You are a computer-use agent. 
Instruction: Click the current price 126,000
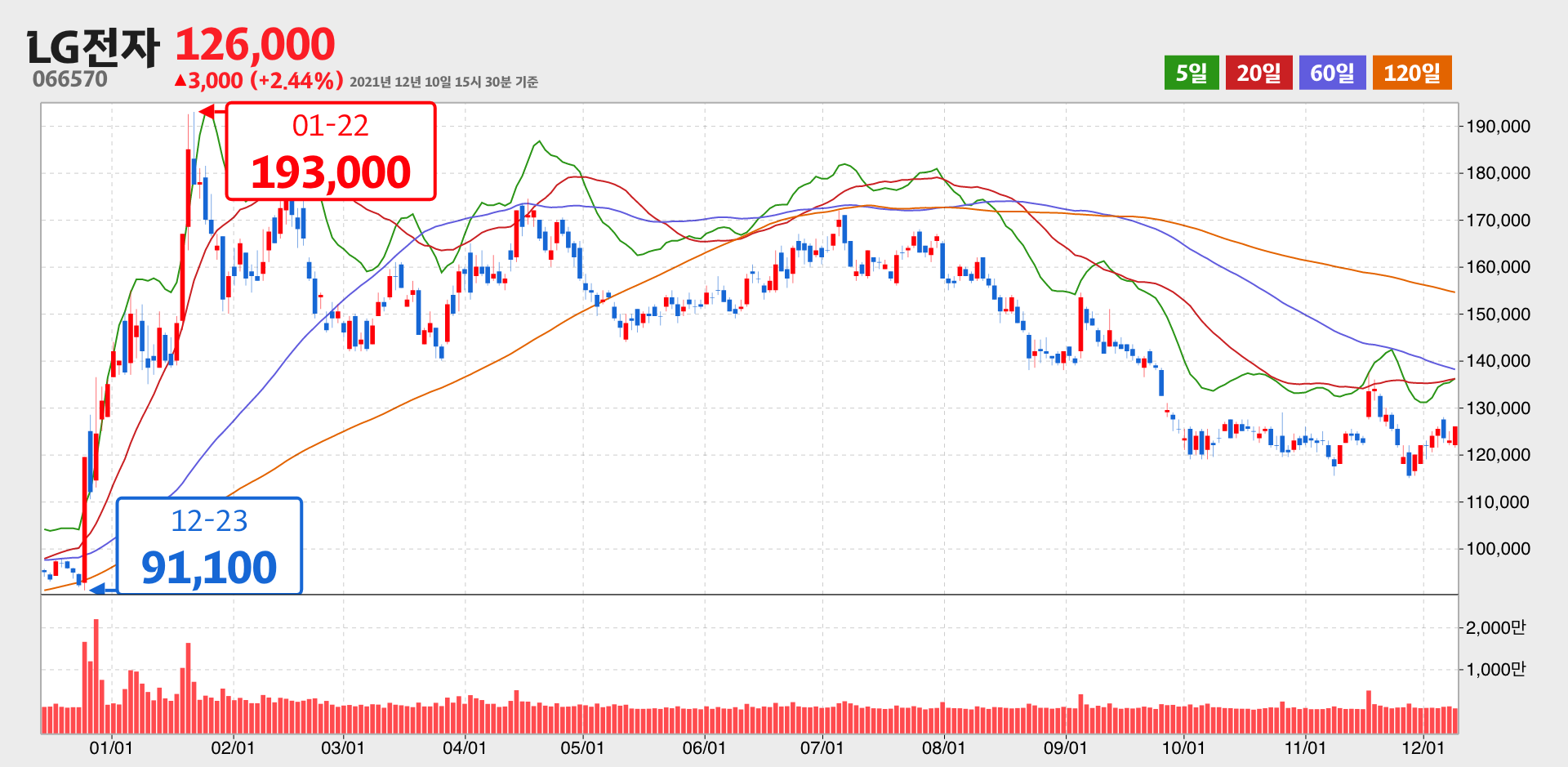click(255, 44)
